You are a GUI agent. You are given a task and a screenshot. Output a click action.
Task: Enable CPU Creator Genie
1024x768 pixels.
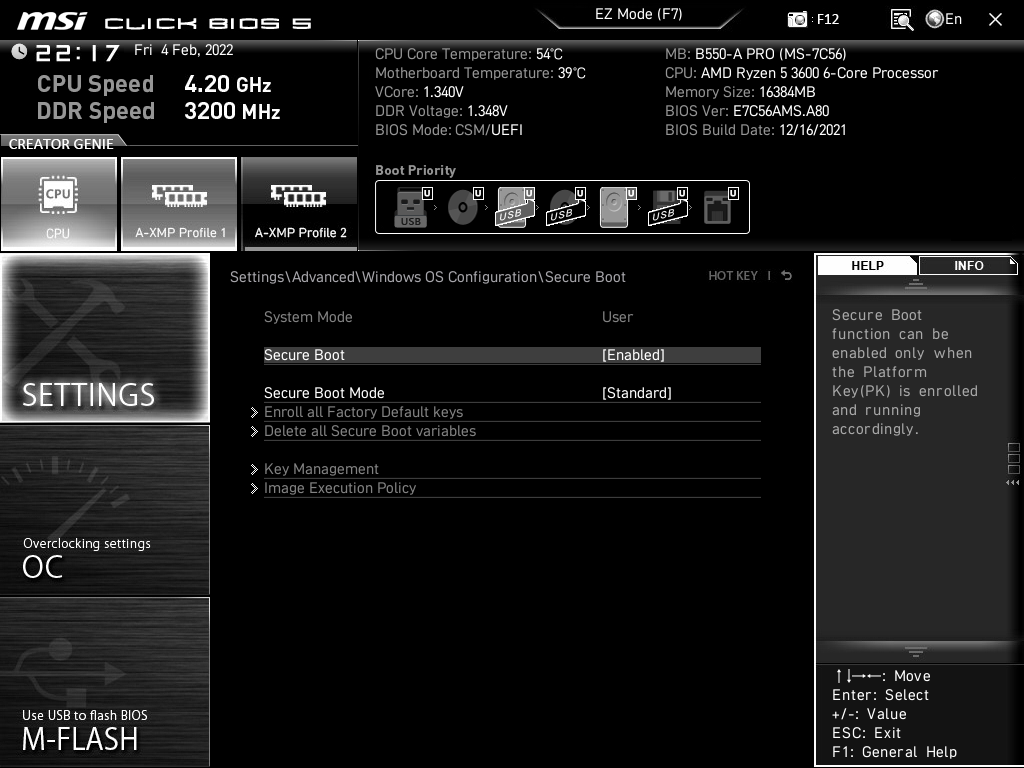(x=58, y=204)
